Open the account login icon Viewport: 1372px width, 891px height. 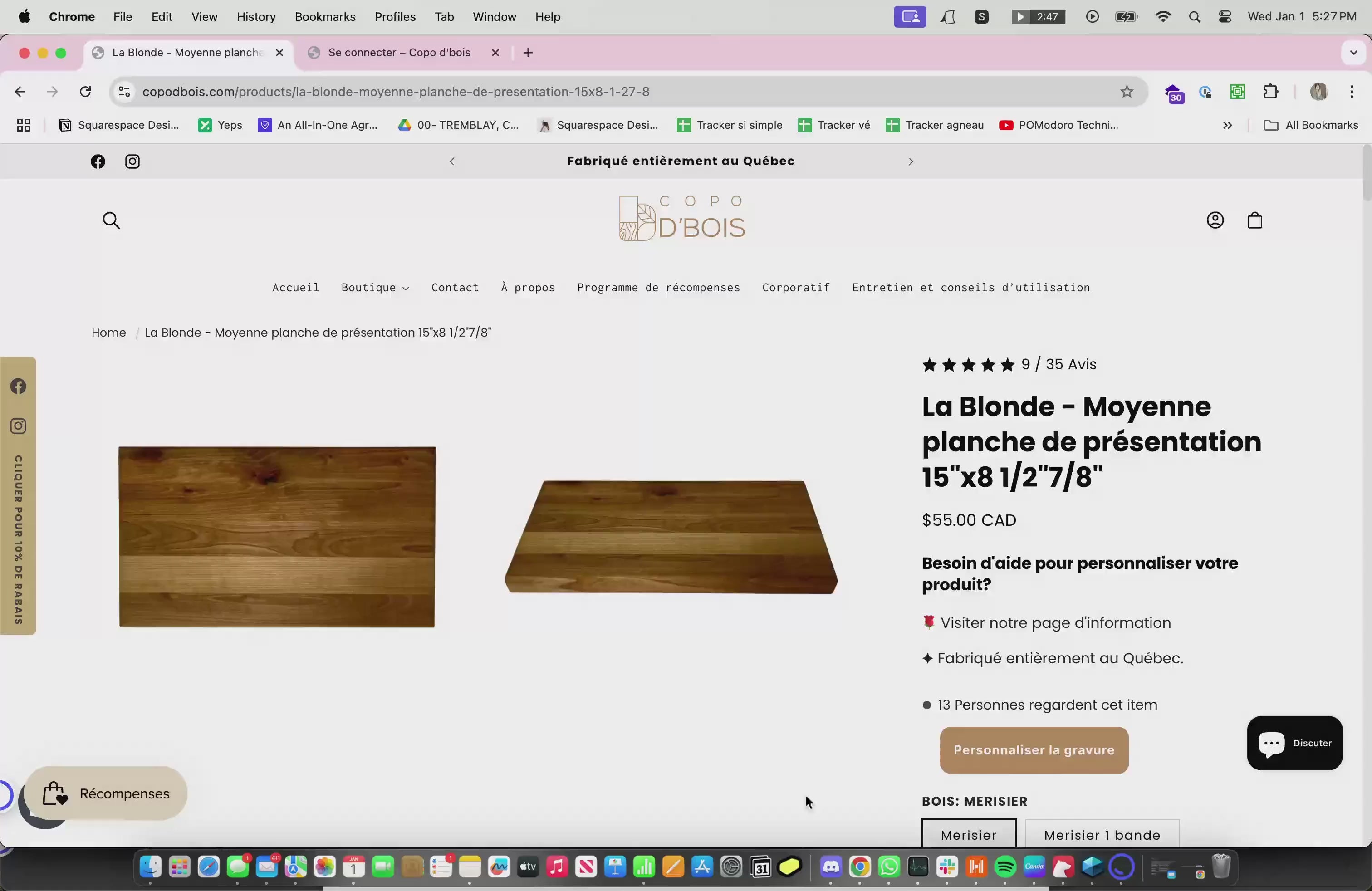pos(1215,220)
